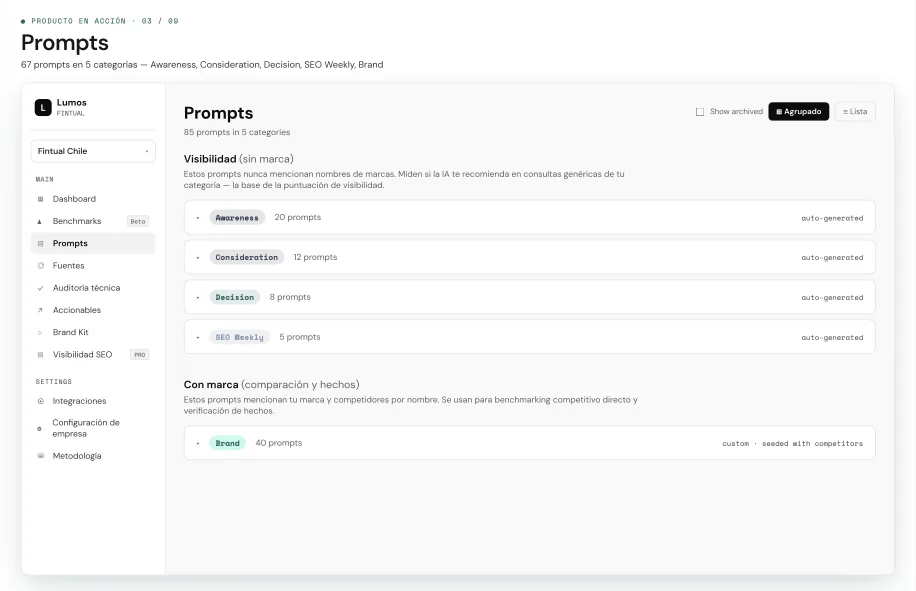Click the Dashboard grid icon in sidebar
916x591 pixels.
click(40, 199)
